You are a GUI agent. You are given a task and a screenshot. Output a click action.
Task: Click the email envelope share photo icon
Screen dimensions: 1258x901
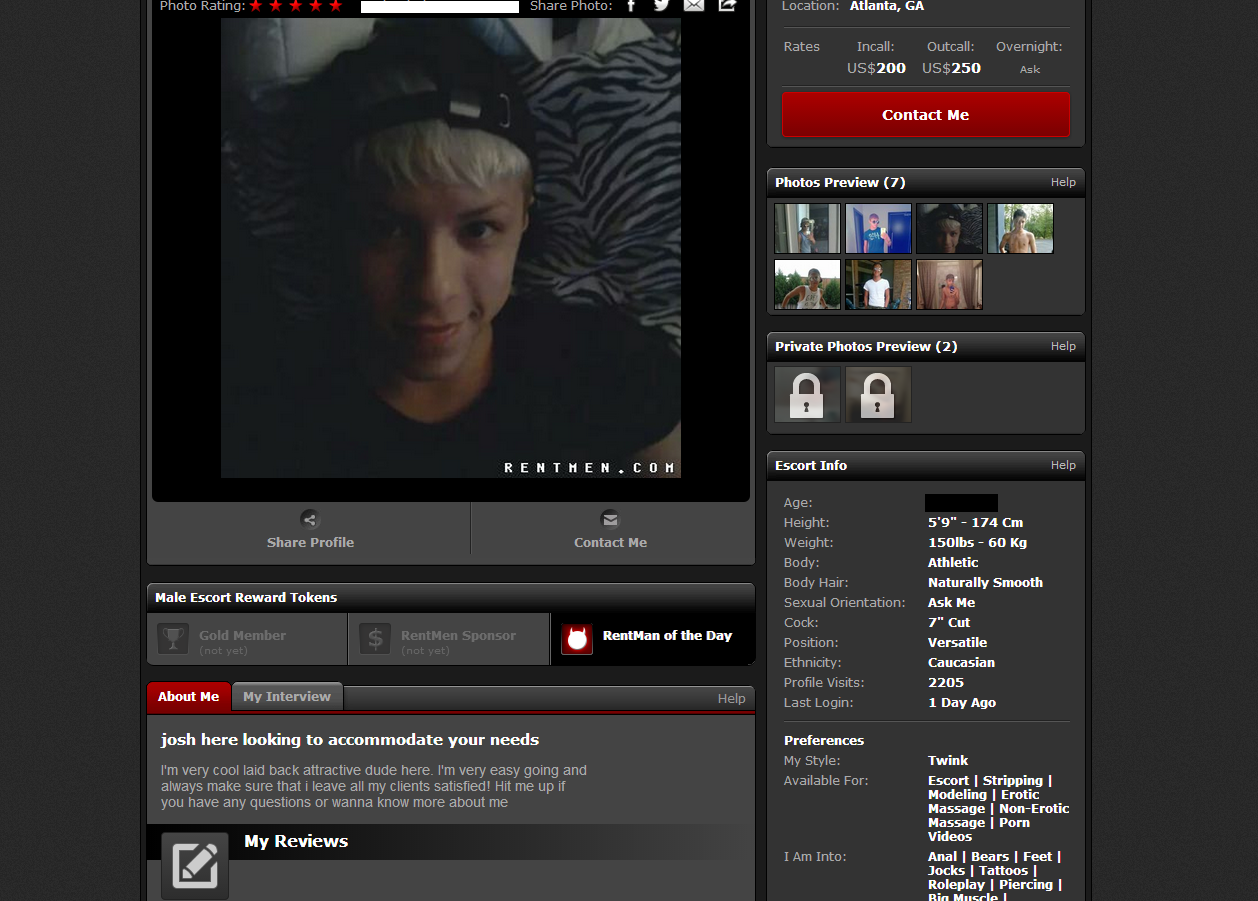(694, 5)
